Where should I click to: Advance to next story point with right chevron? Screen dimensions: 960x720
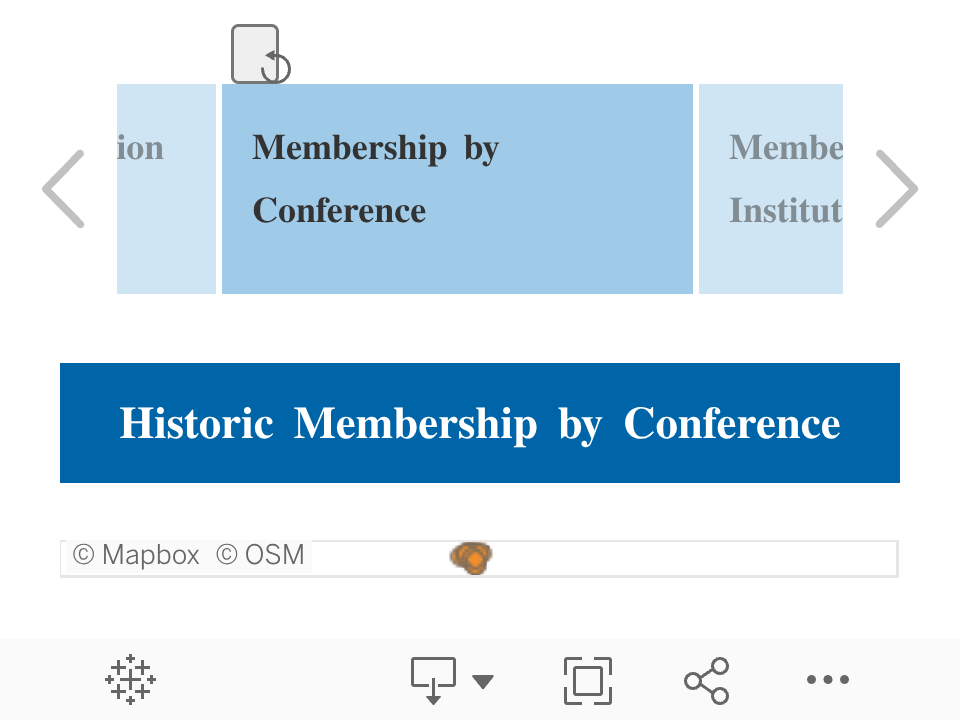point(896,189)
